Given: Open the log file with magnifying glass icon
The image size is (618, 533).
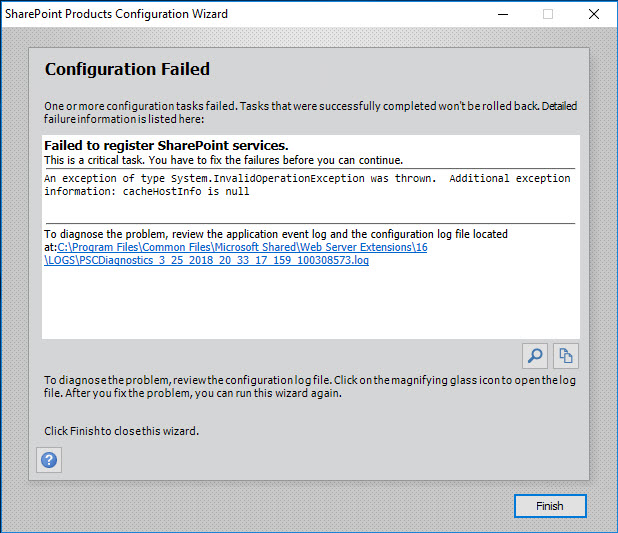Looking at the screenshot, I should (x=535, y=356).
